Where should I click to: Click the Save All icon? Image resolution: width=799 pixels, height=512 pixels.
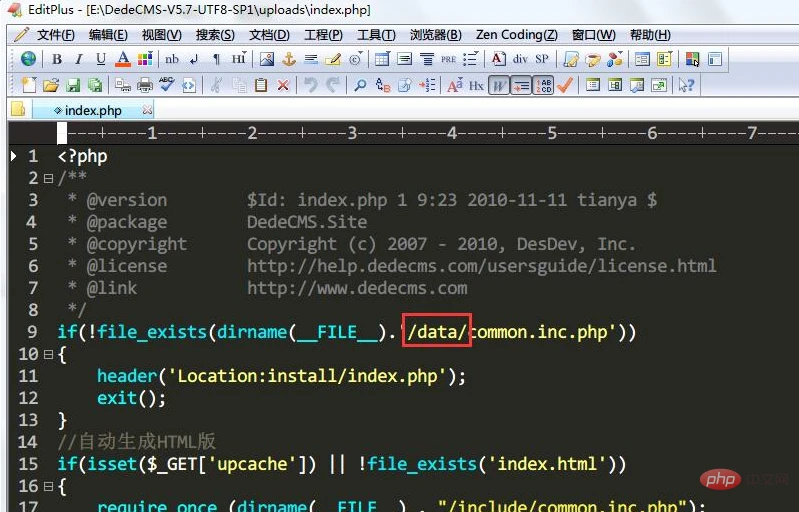(95, 85)
